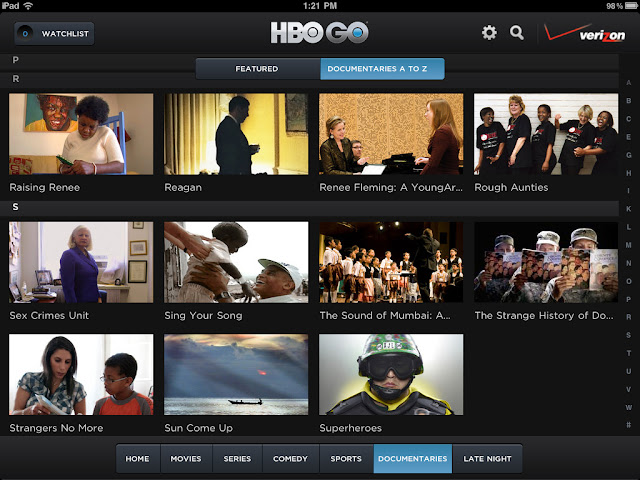Jump to letter N in index
The height and width of the screenshot is (480, 640).
pos(629,263)
